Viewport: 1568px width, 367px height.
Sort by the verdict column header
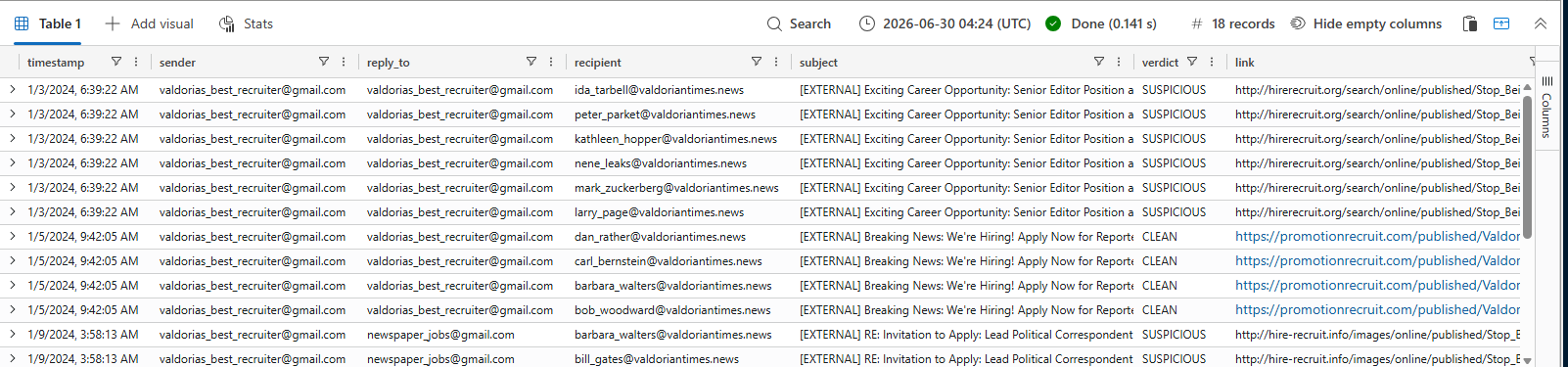(x=1160, y=62)
